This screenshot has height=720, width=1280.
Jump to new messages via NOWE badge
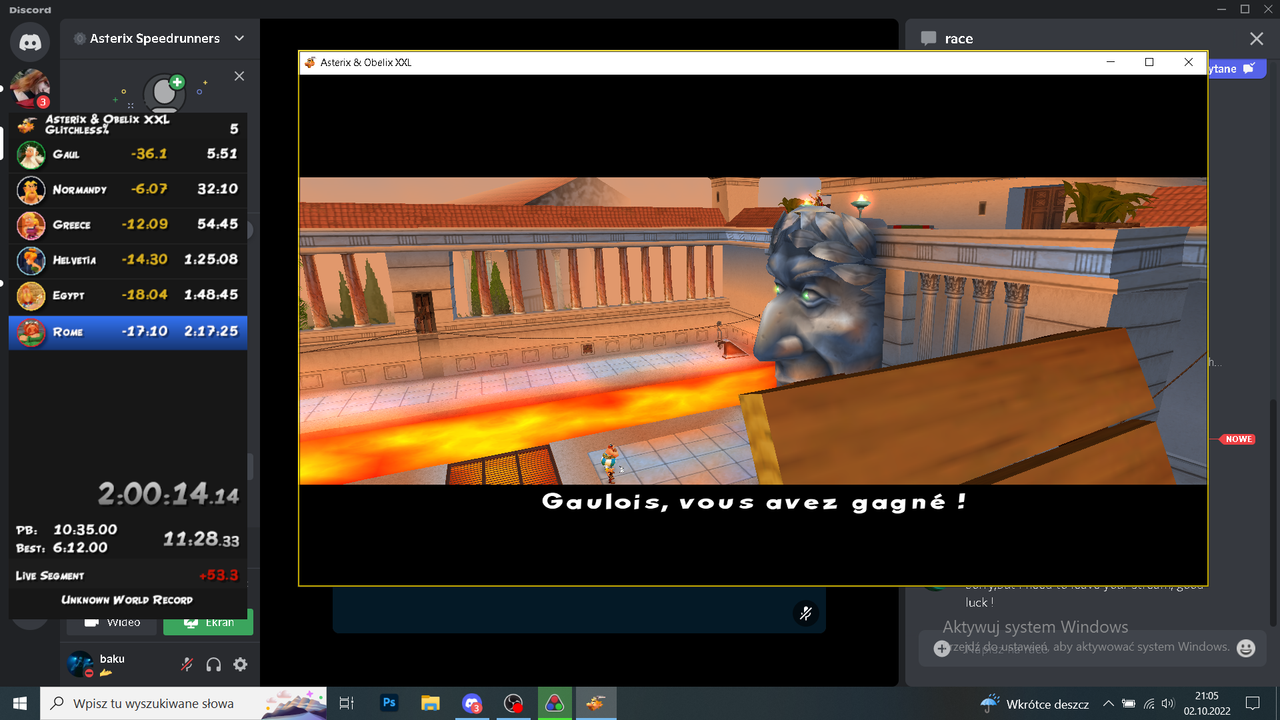point(1238,439)
